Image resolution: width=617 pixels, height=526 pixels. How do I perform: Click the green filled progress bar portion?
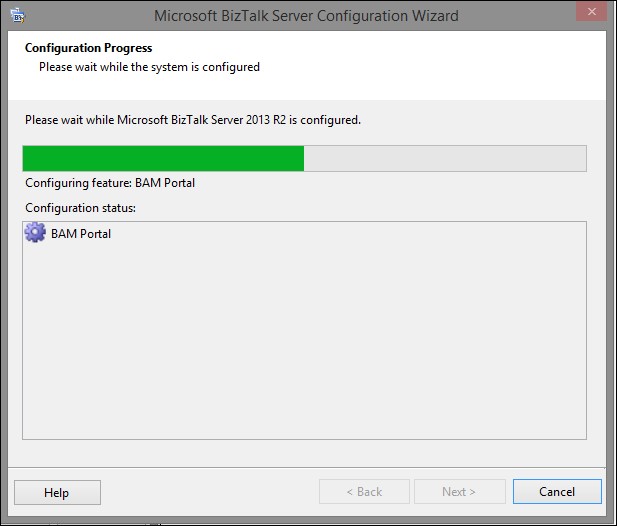click(163, 158)
